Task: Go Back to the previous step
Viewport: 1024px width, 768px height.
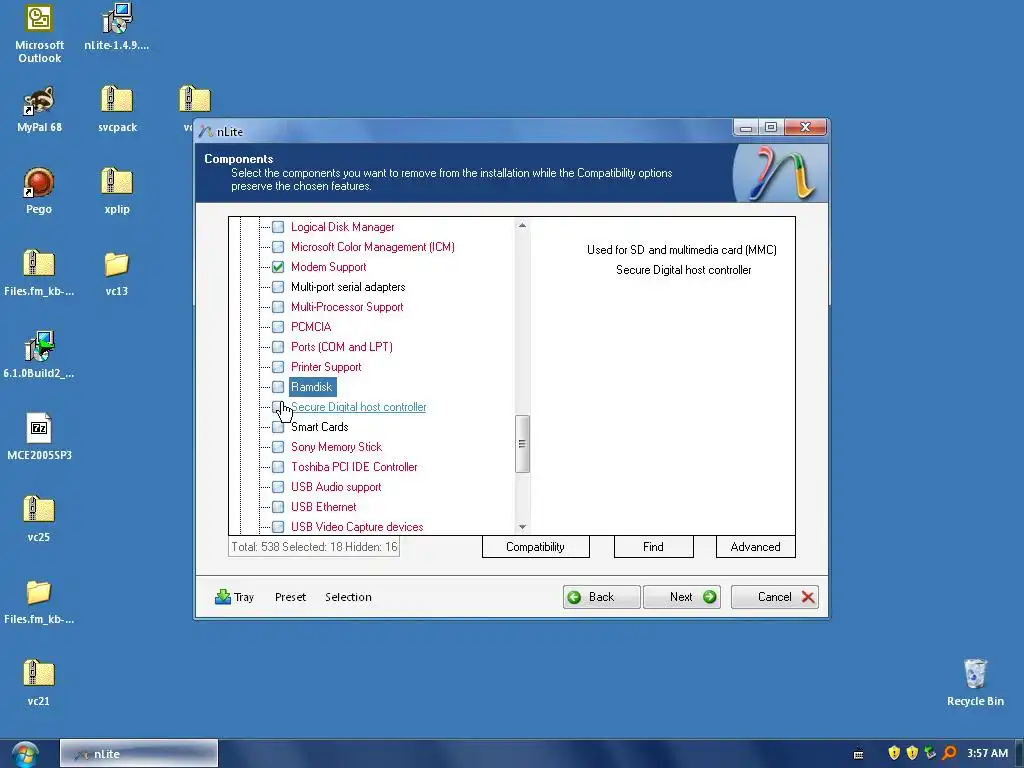Action: [x=601, y=597]
